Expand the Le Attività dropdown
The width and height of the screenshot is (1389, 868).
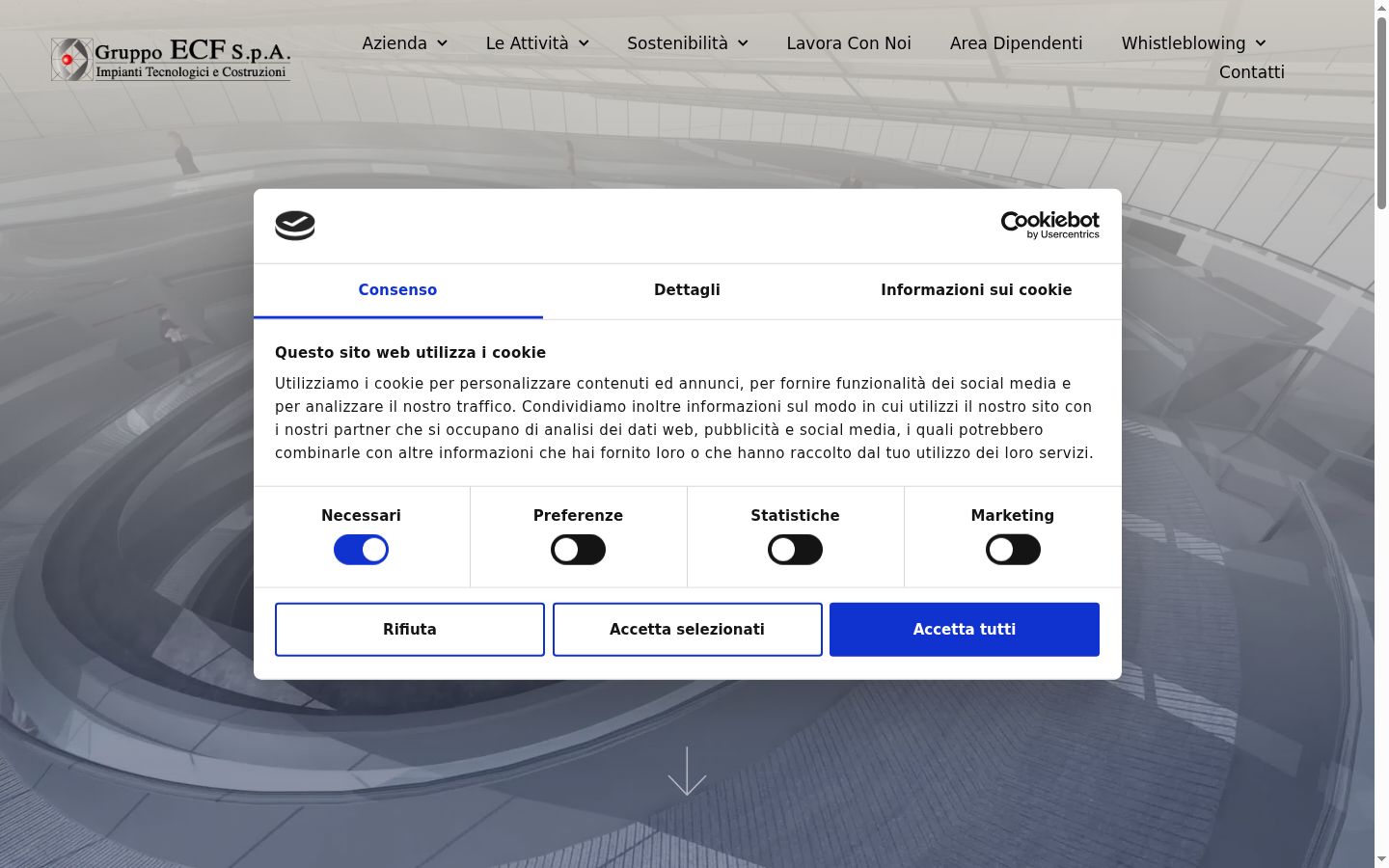pyautogui.click(x=537, y=43)
